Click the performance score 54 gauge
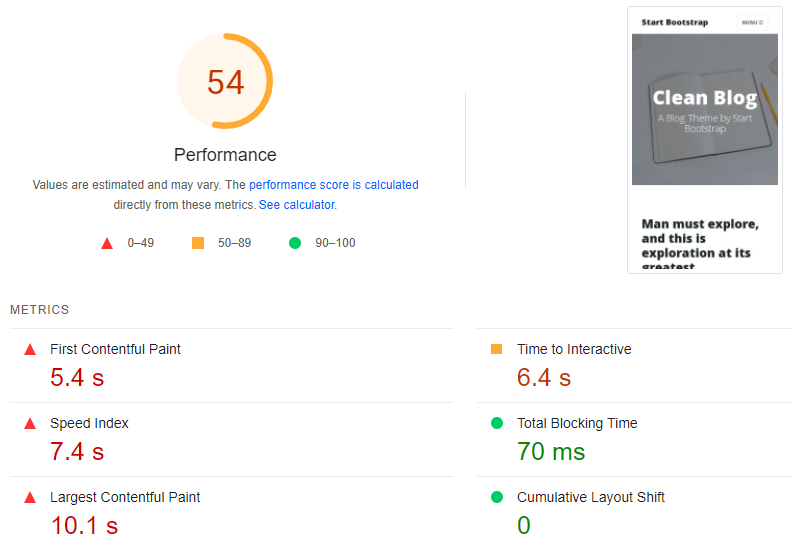The width and height of the screenshot is (792, 545). 225,81
